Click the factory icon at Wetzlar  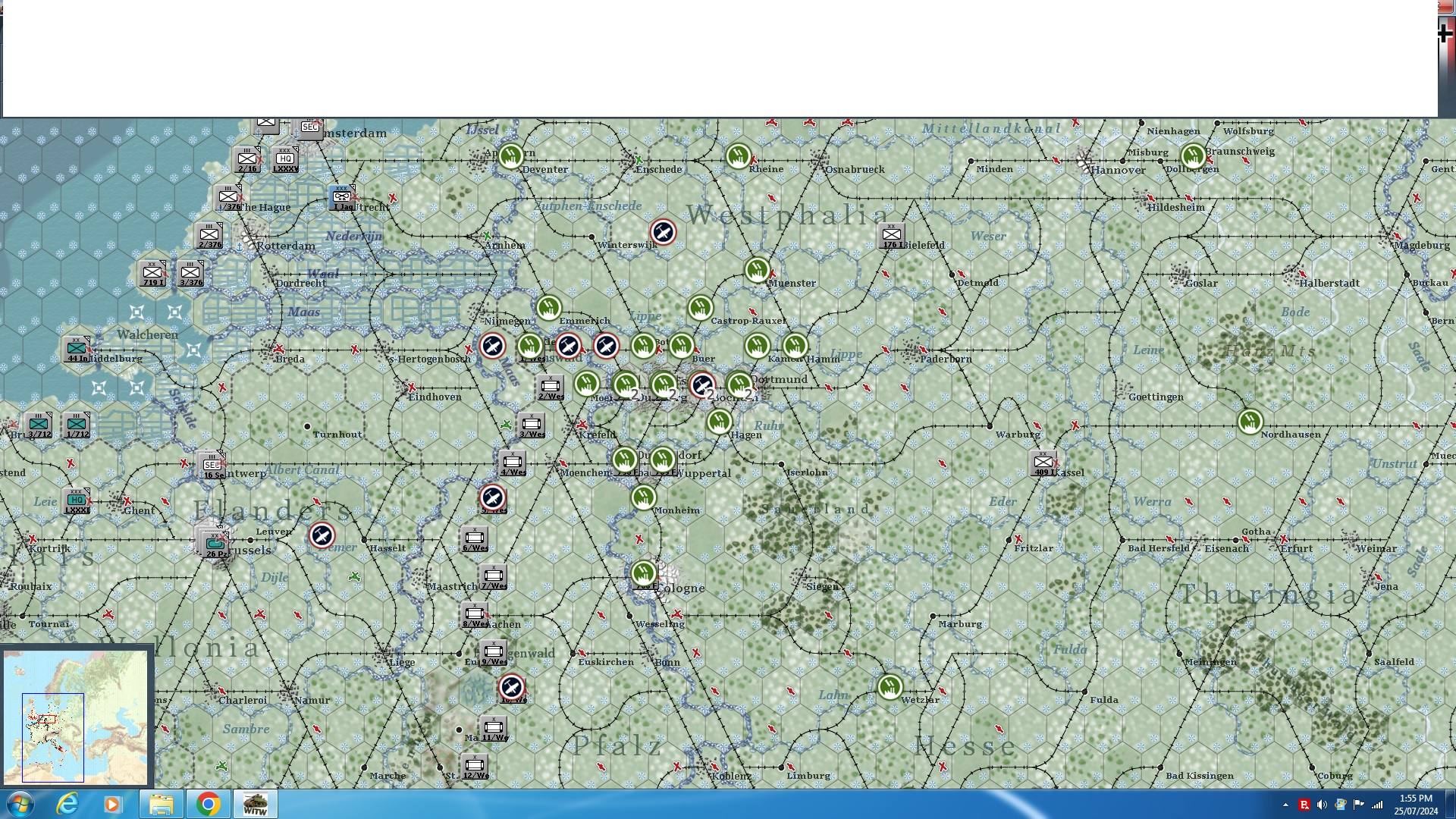tap(890, 687)
